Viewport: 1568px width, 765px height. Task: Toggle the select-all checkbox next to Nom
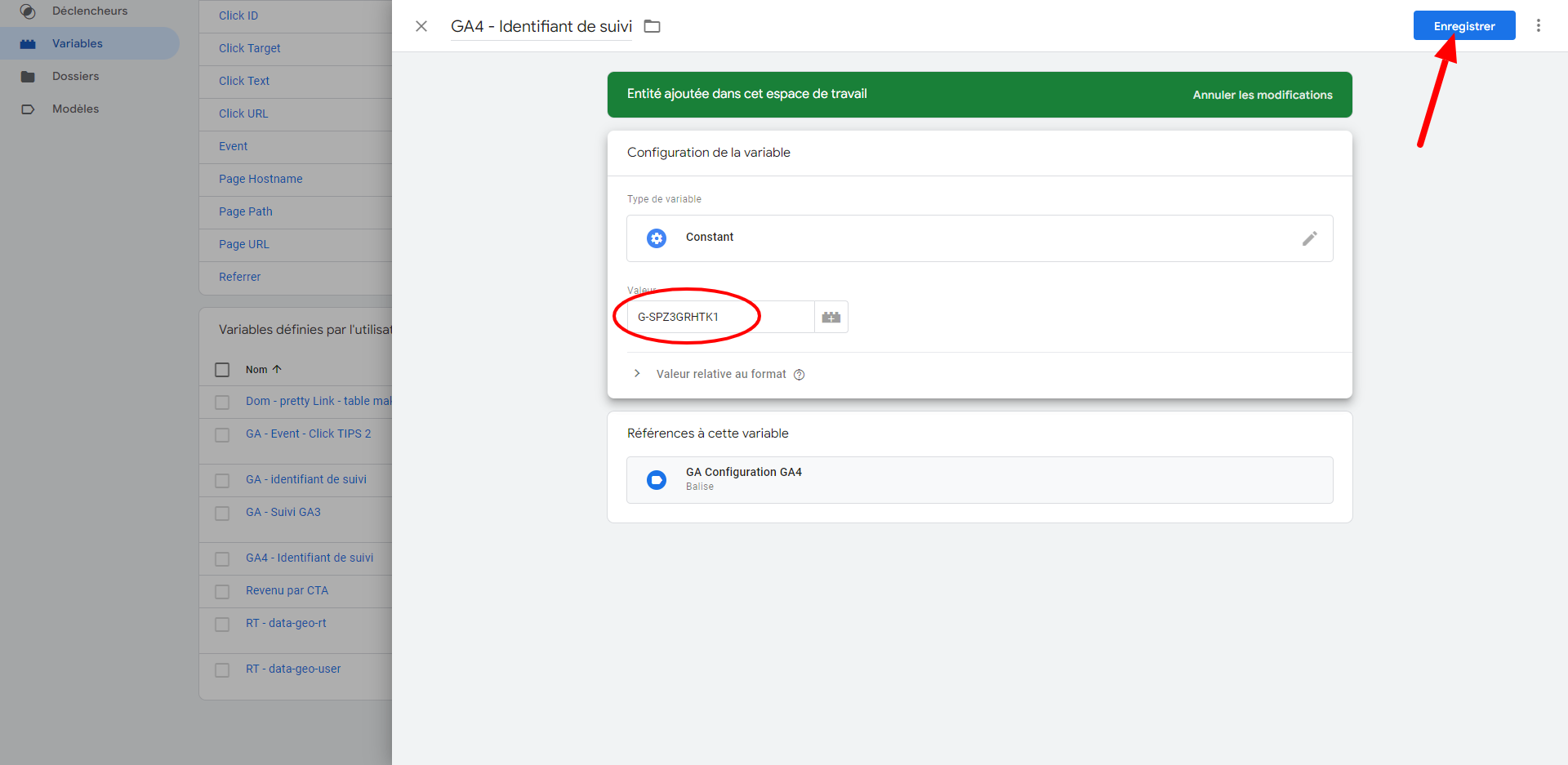[x=222, y=370]
